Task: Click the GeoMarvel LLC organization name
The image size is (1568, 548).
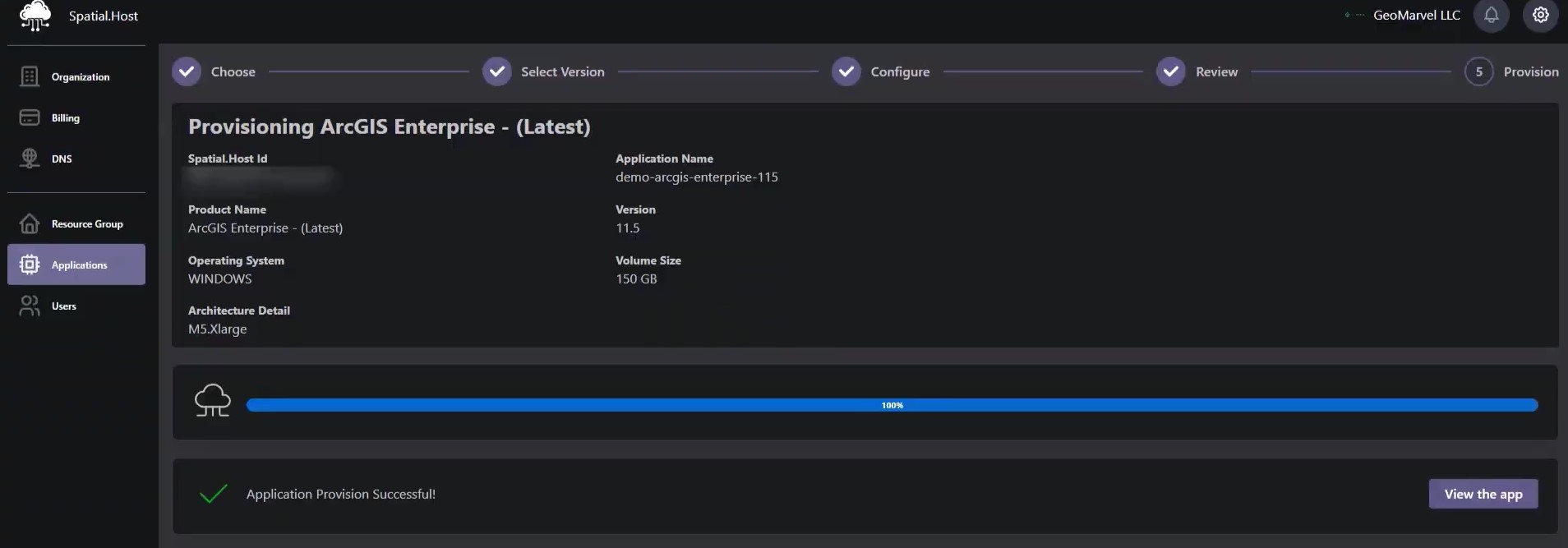Action: pyautogui.click(x=1416, y=16)
